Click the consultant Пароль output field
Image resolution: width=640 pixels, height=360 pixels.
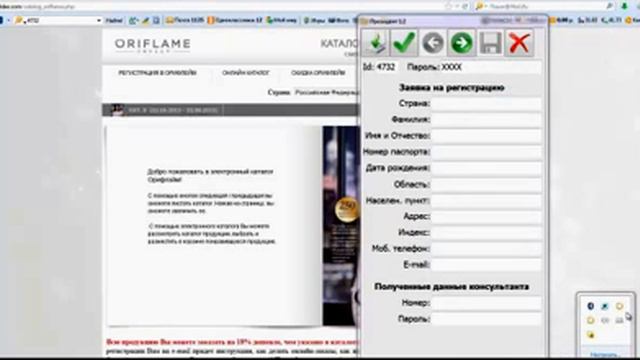point(486,319)
